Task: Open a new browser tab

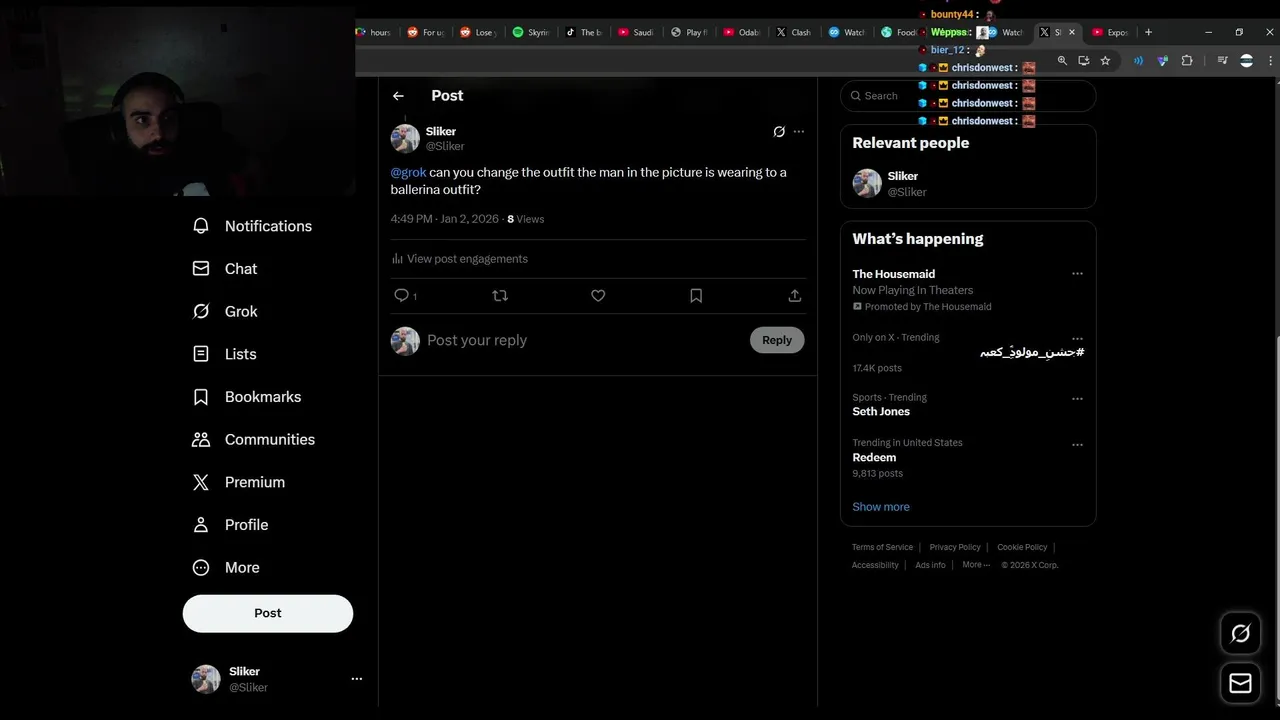Action: click(1148, 32)
